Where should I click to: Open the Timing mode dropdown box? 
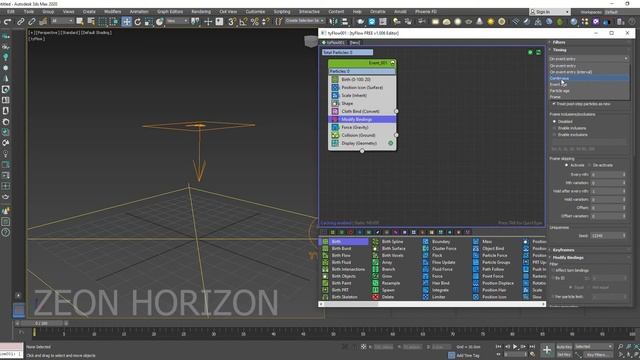589,59
